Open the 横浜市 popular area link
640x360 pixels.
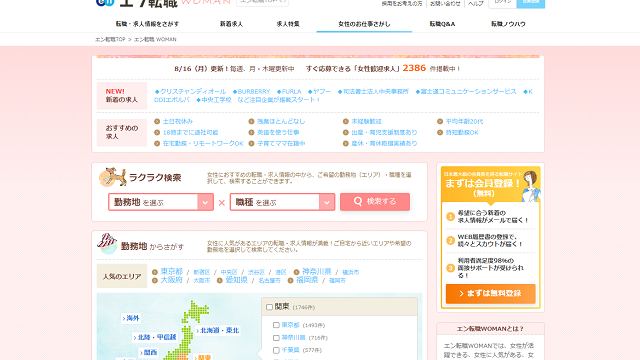[x=351, y=272]
